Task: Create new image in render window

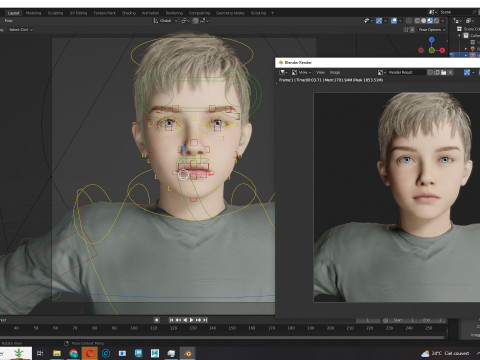Action: pyautogui.click(x=437, y=72)
